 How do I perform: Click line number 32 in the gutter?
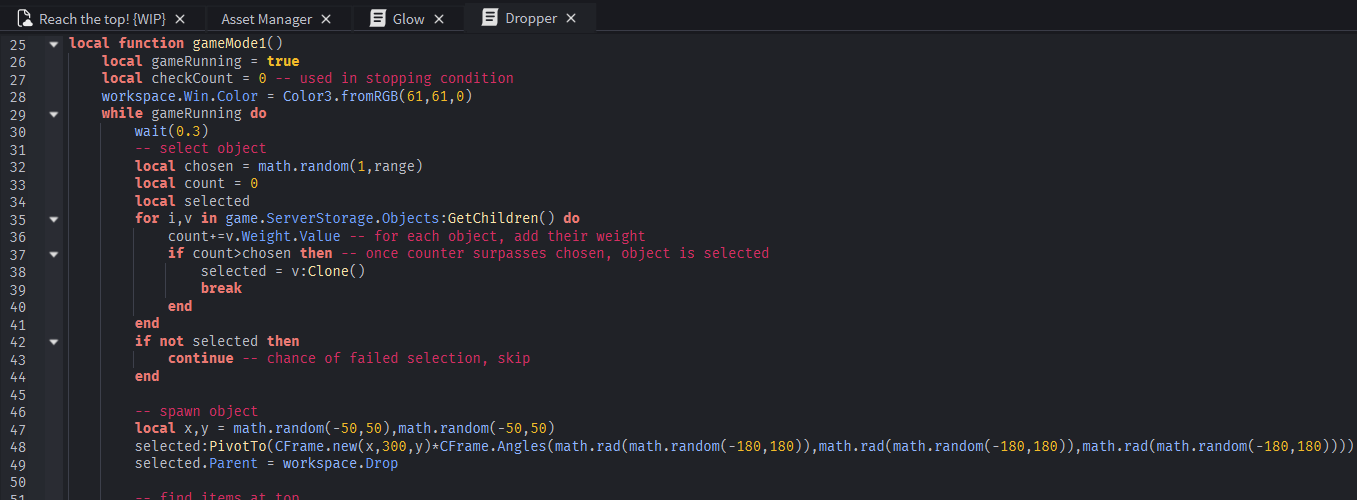coord(17,166)
